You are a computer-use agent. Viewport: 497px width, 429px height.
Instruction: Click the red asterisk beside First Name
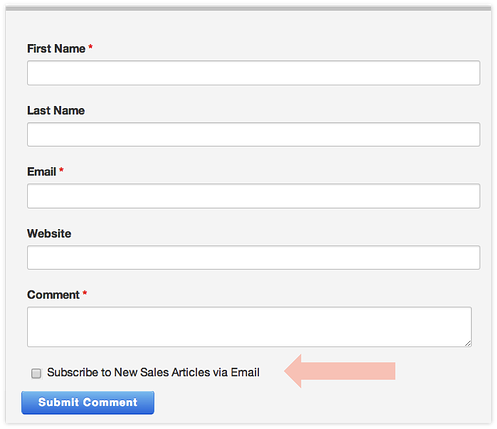(x=90, y=47)
